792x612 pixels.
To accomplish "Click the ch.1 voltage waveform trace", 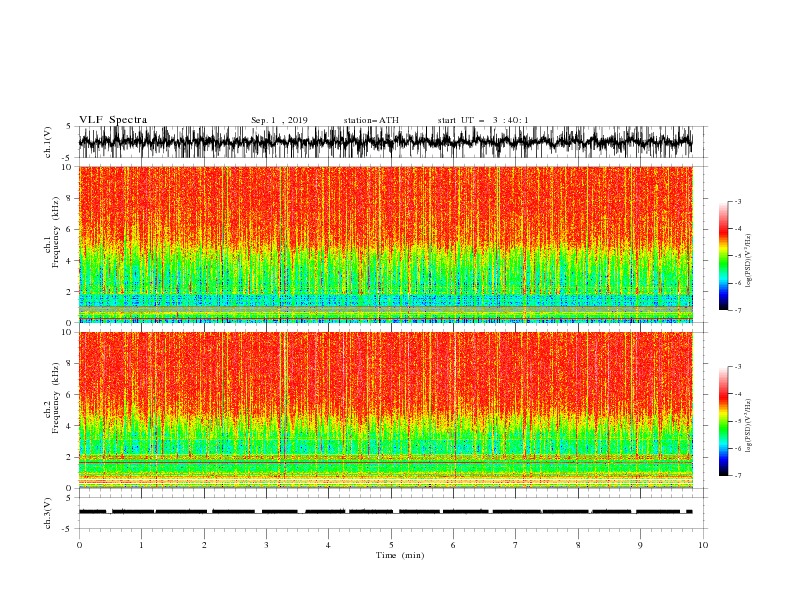I will point(385,142).
